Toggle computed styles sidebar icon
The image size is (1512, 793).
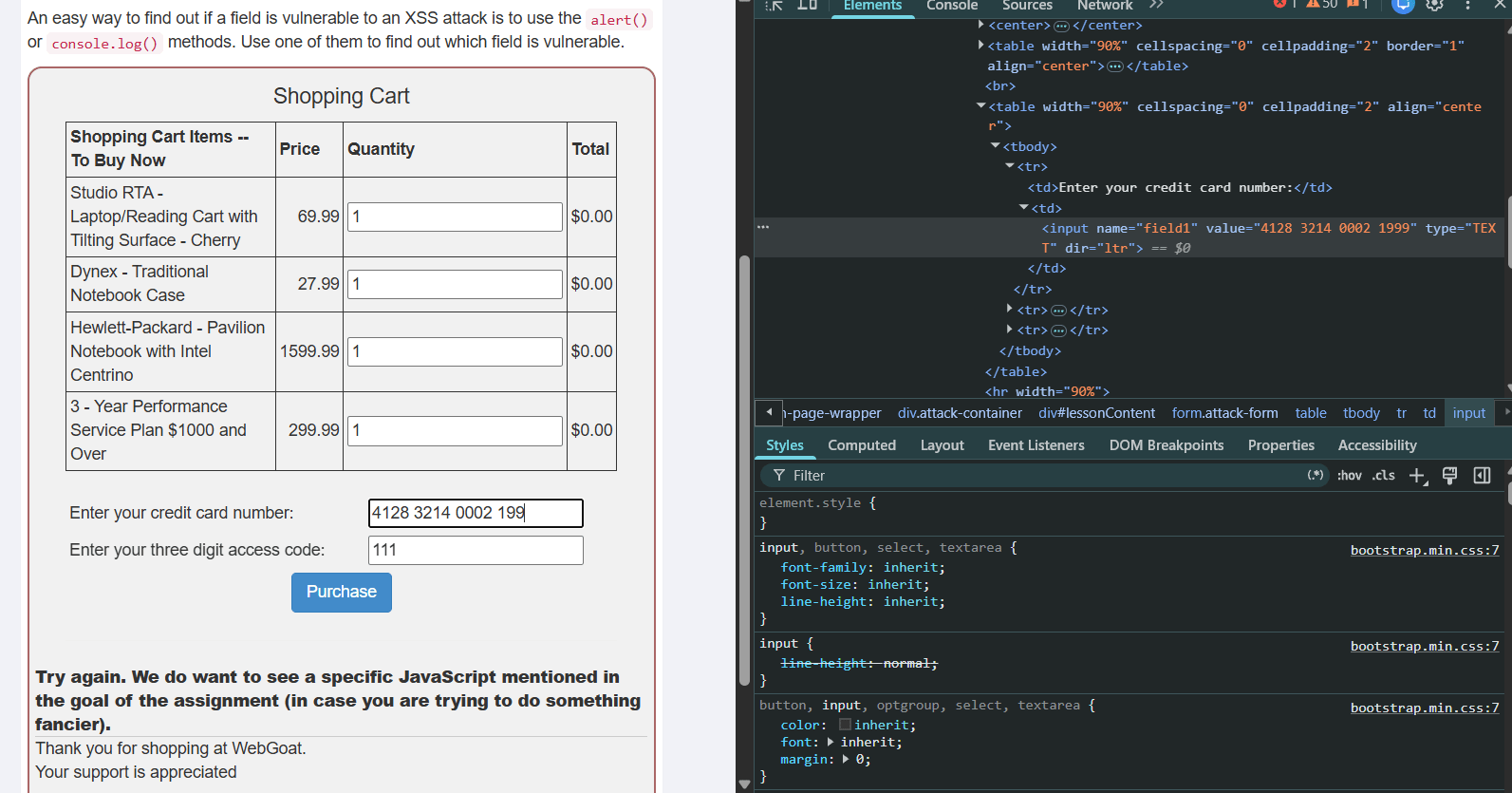(x=1482, y=475)
